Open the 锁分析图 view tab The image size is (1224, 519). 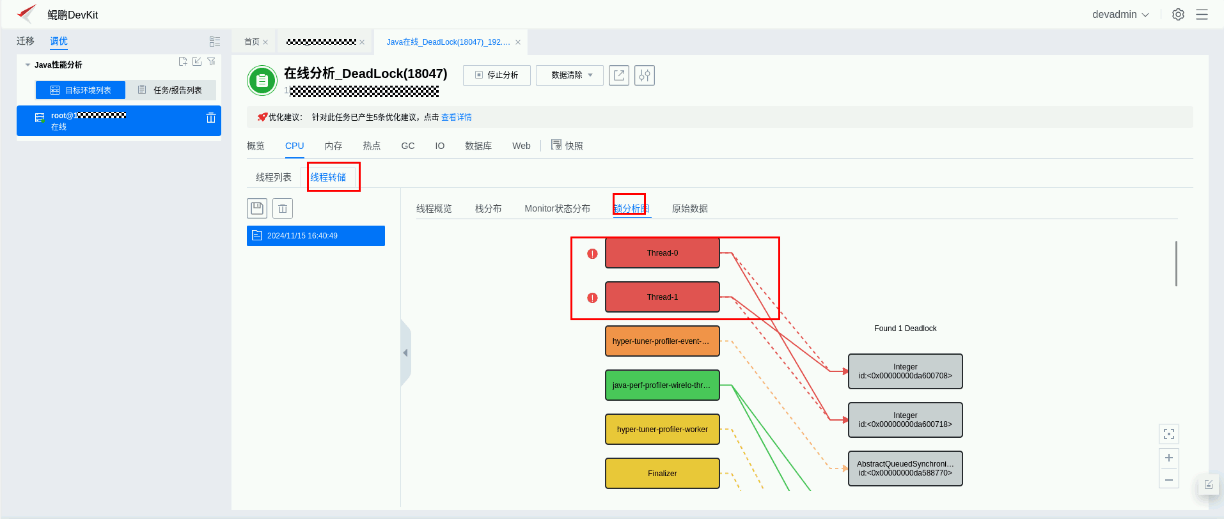click(632, 209)
